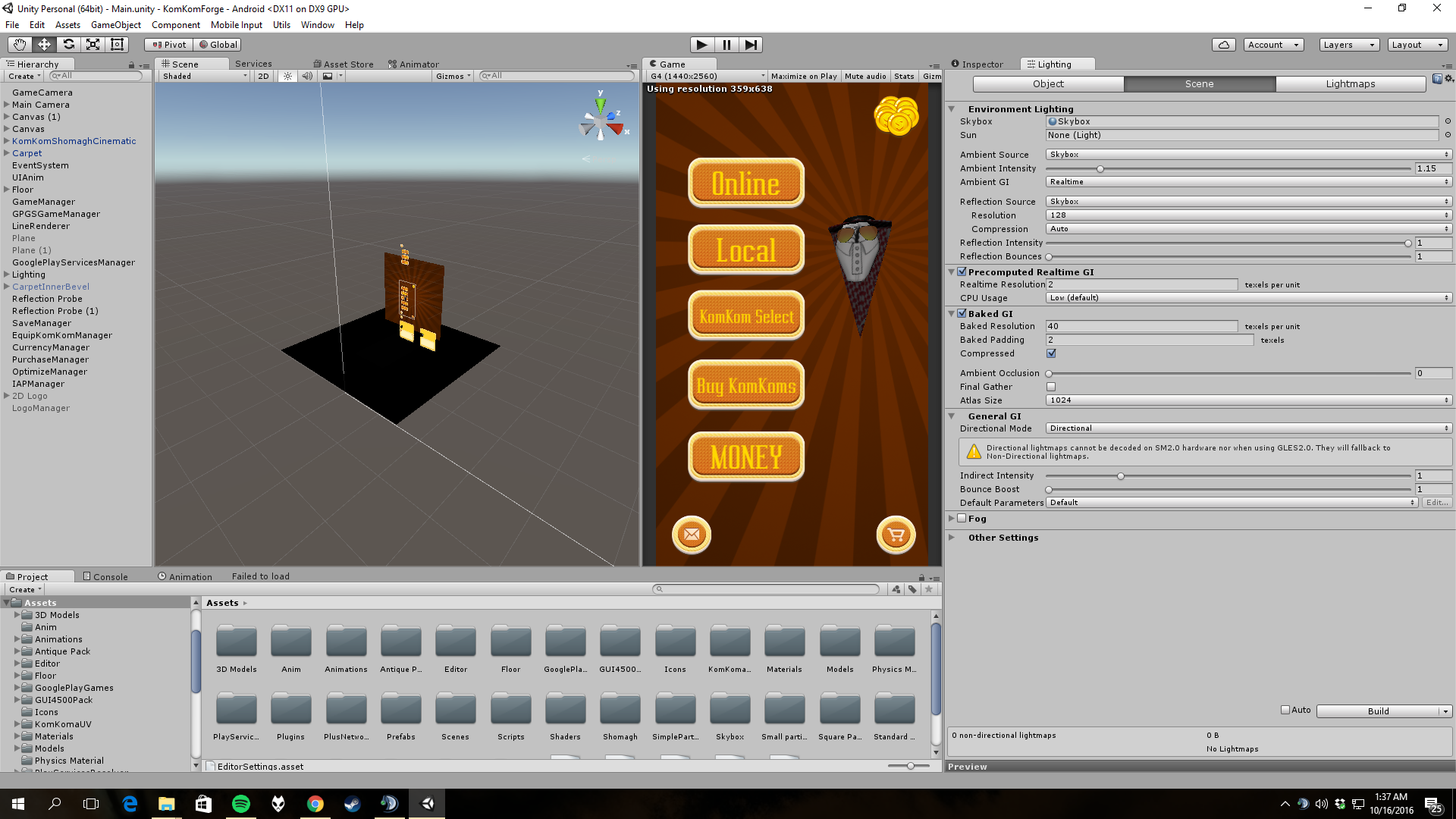Expand Other Settings section
The image size is (1456, 819).
click(952, 538)
